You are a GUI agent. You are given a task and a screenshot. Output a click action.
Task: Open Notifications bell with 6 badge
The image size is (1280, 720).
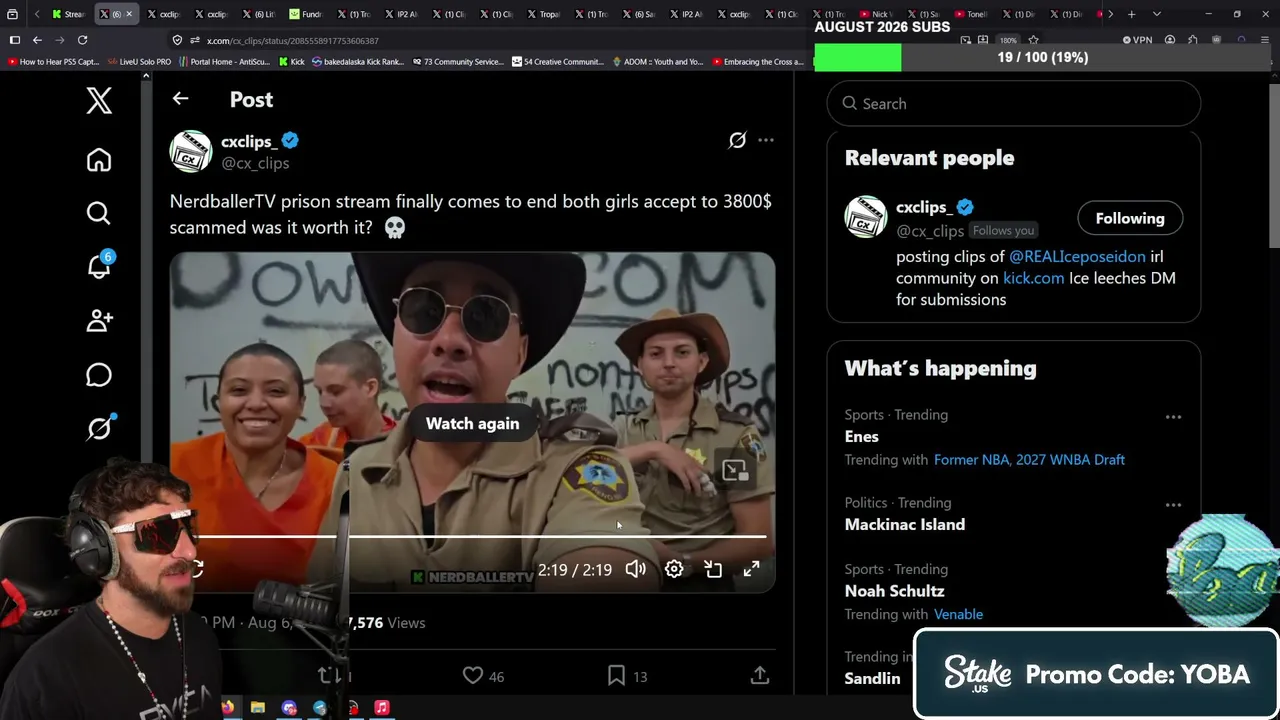point(99,266)
